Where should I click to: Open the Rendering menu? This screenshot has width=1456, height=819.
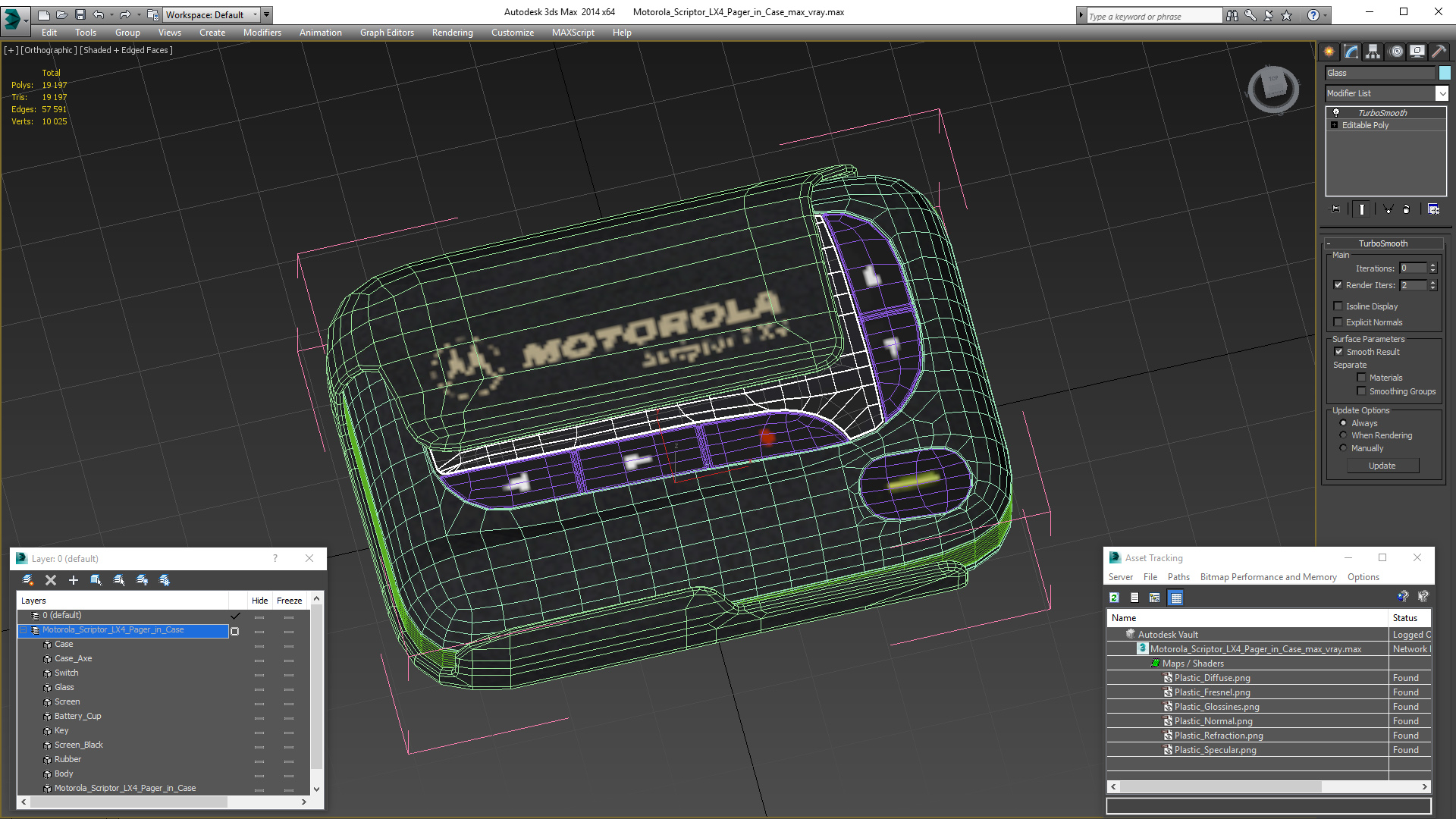click(453, 33)
